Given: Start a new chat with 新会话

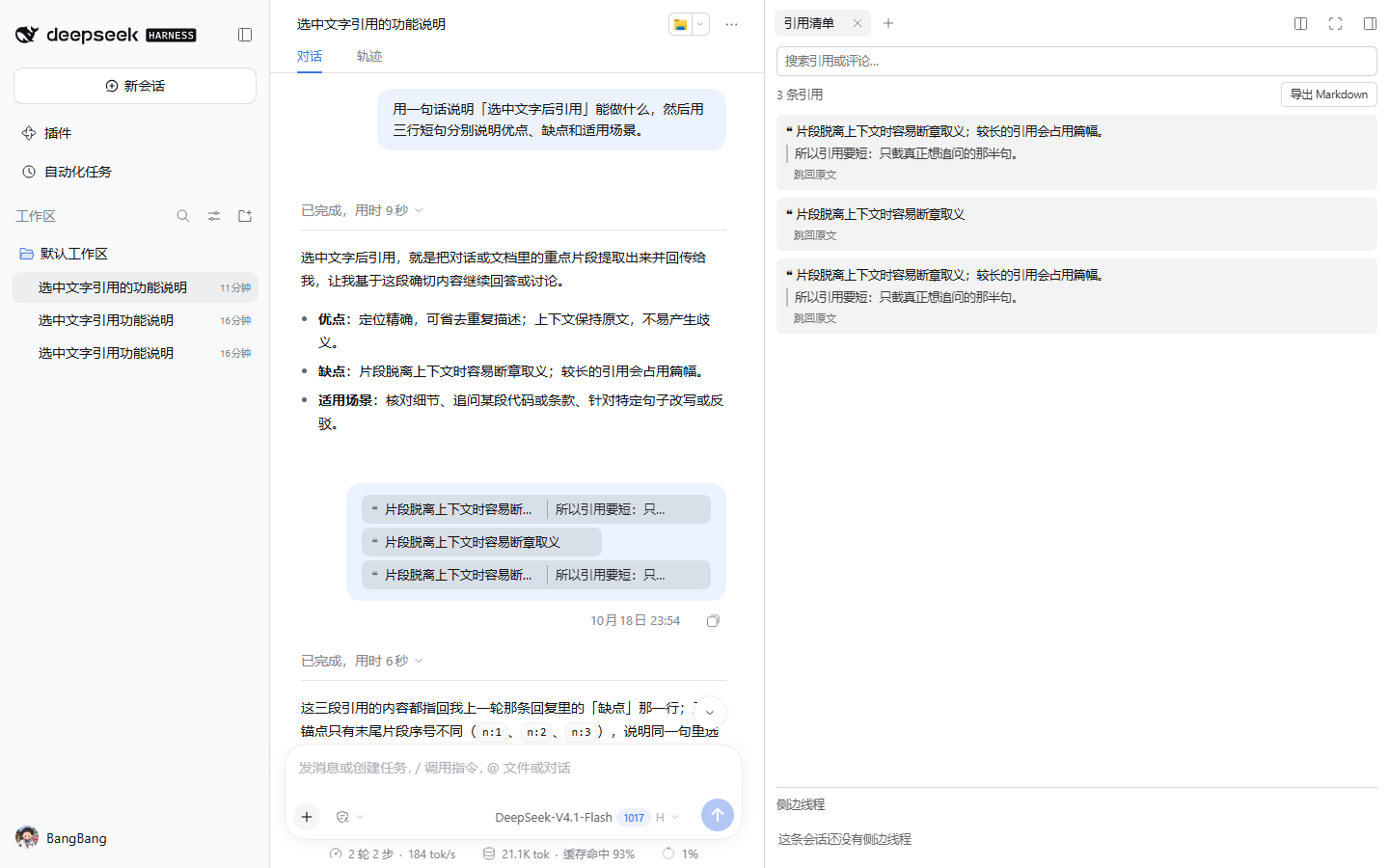Looking at the screenshot, I should click(135, 86).
